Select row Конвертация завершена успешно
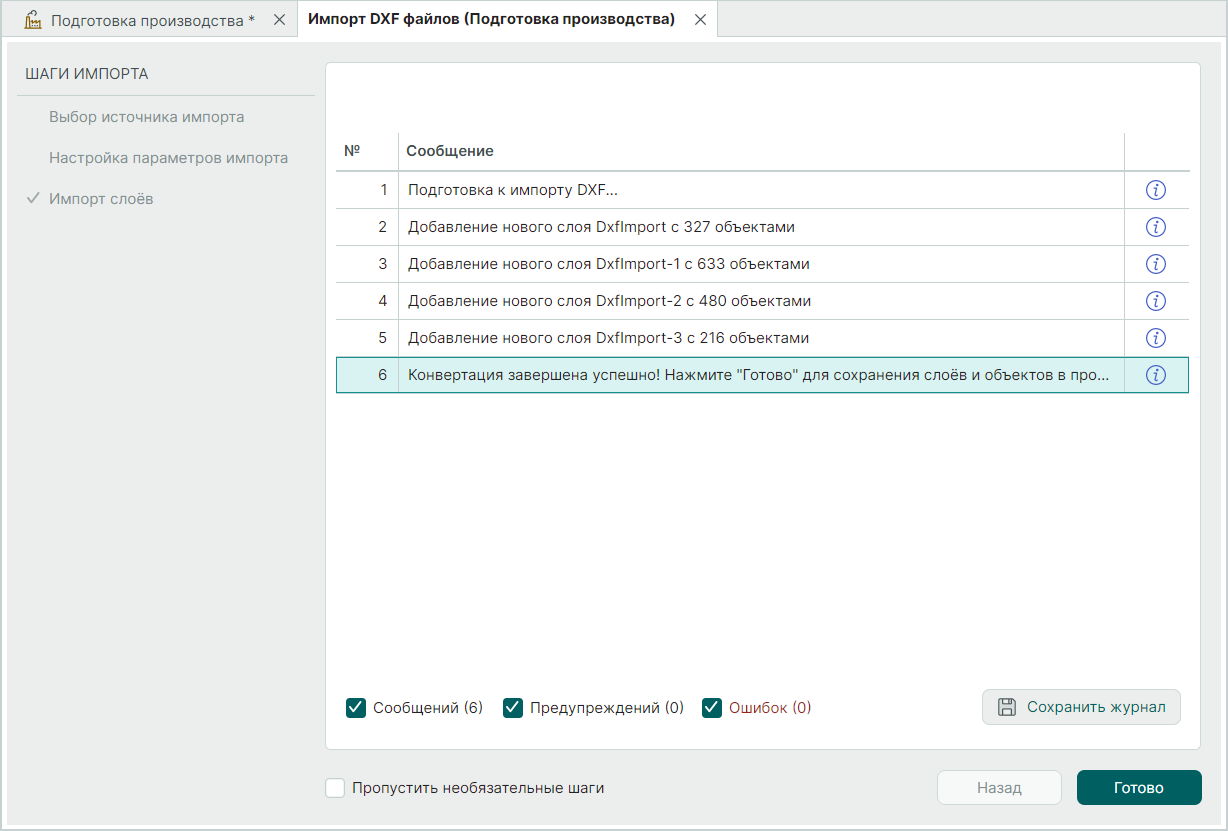 click(762, 375)
